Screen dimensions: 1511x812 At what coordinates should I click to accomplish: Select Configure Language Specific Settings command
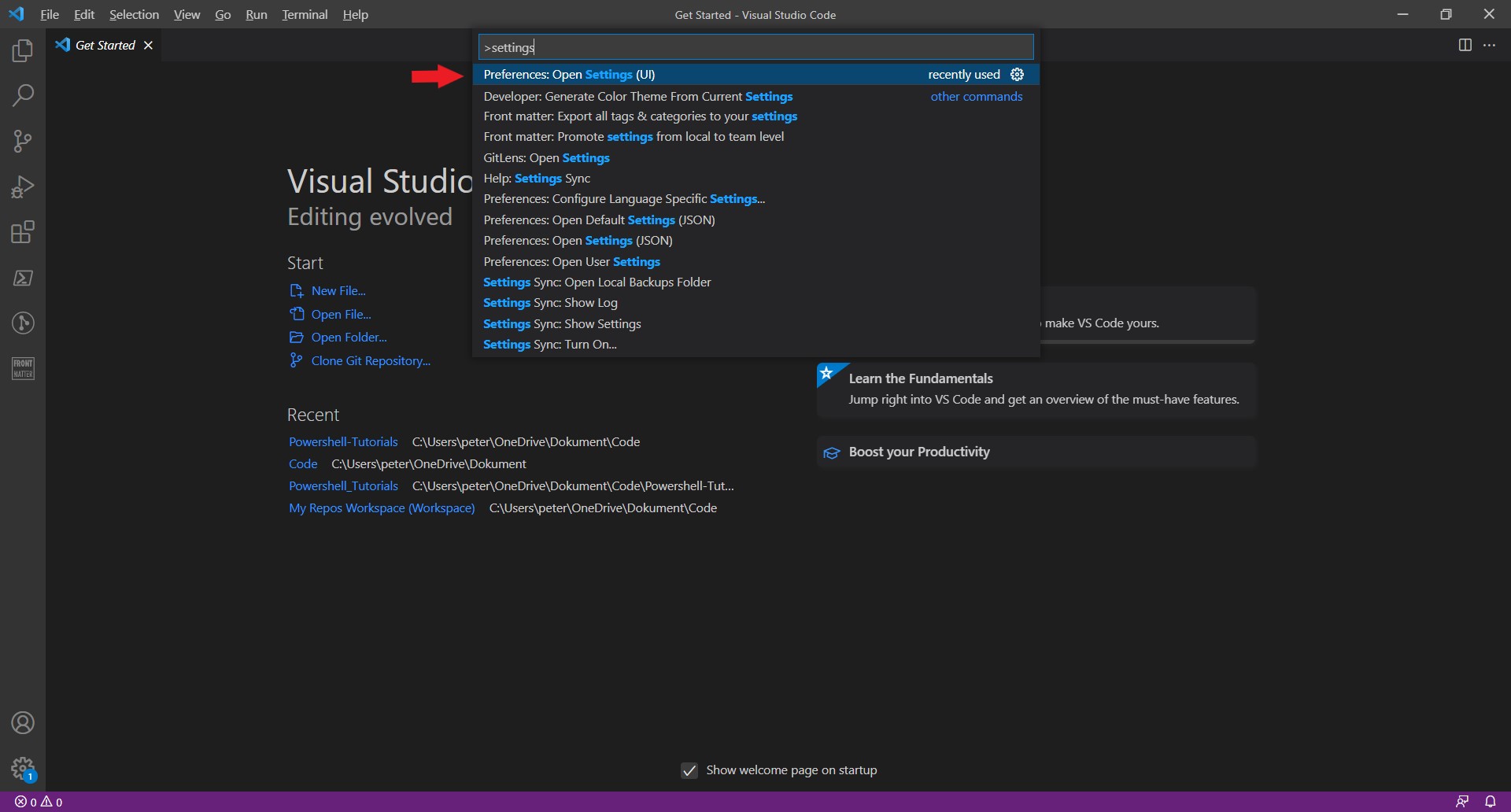point(755,199)
